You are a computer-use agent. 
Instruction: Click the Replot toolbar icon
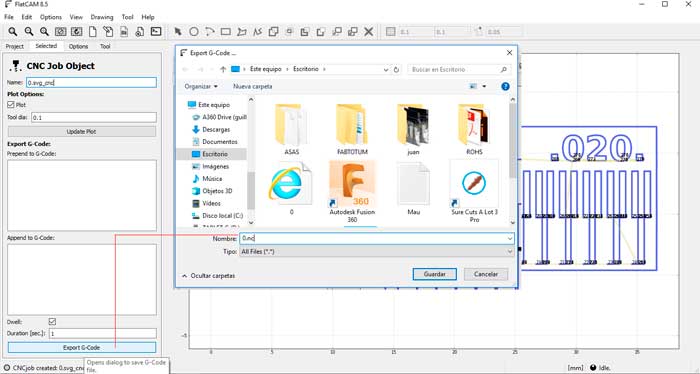(x=77, y=32)
